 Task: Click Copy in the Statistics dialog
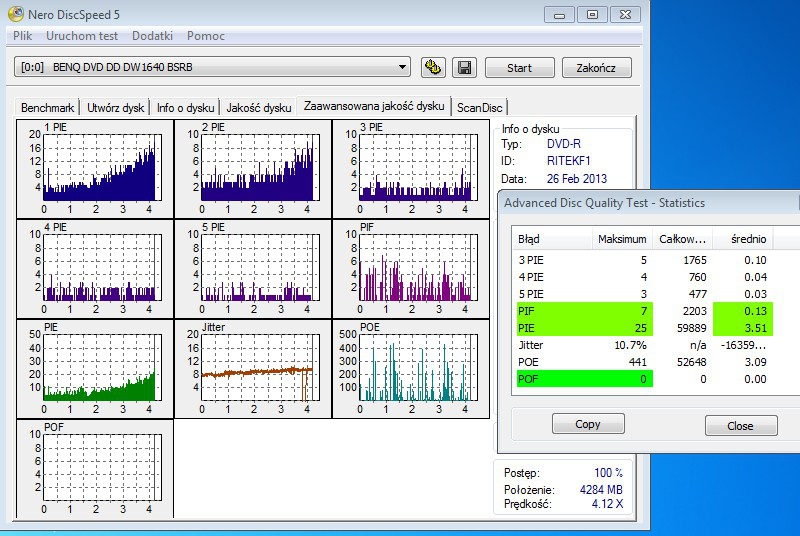pyautogui.click(x=588, y=424)
